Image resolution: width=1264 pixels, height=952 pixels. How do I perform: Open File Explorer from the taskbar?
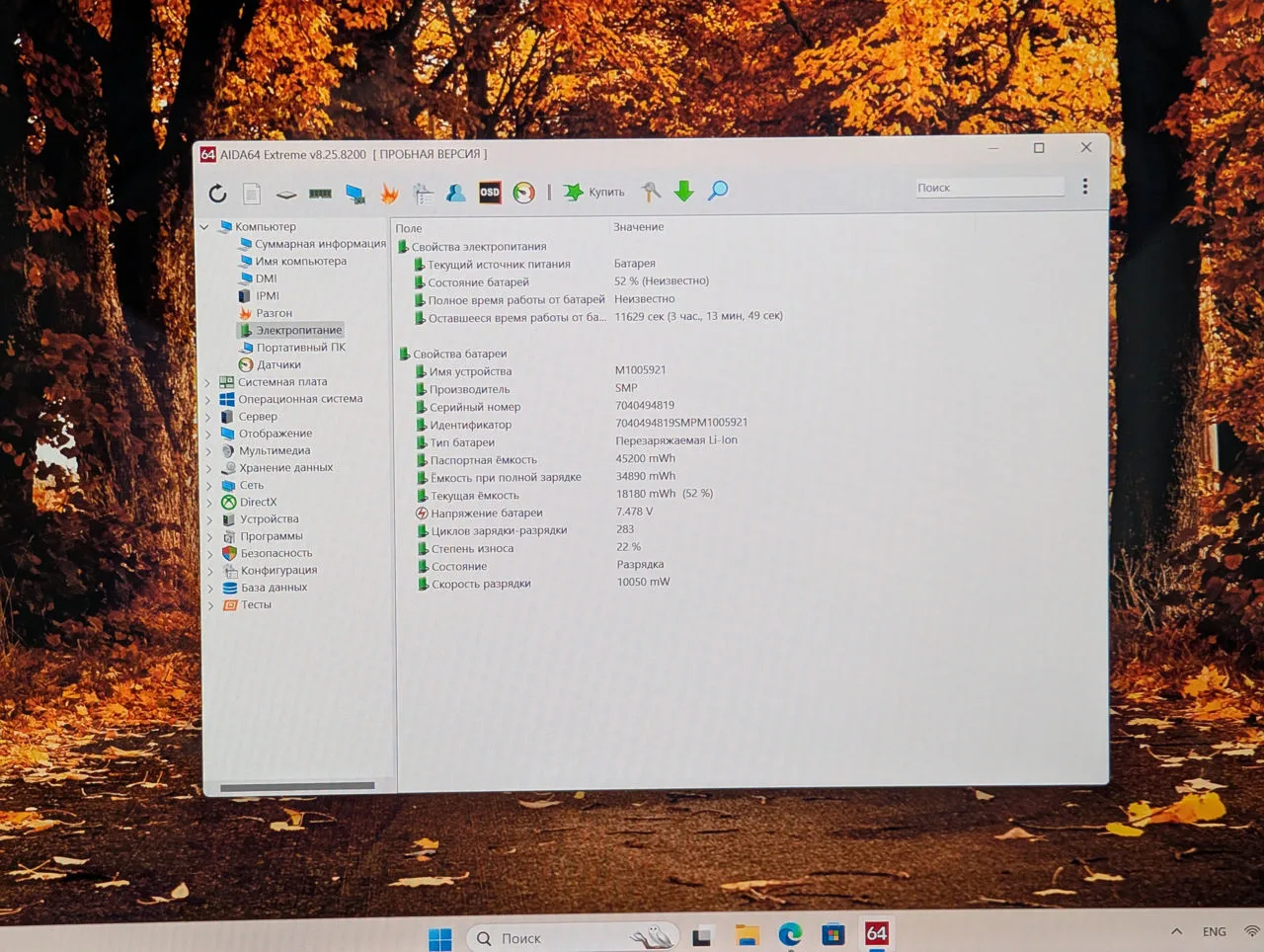coord(748,935)
